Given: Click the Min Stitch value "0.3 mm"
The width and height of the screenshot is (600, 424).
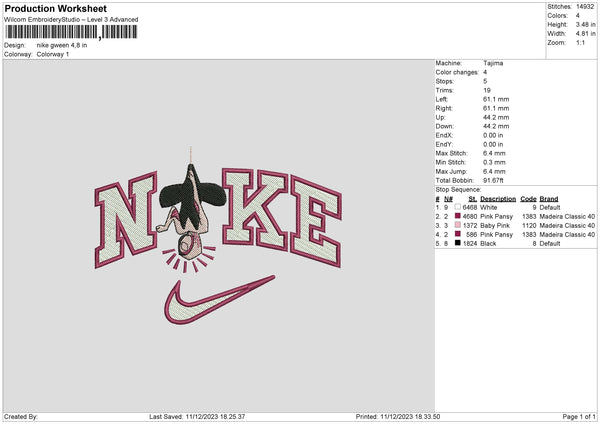Looking at the screenshot, I should click(494, 162).
